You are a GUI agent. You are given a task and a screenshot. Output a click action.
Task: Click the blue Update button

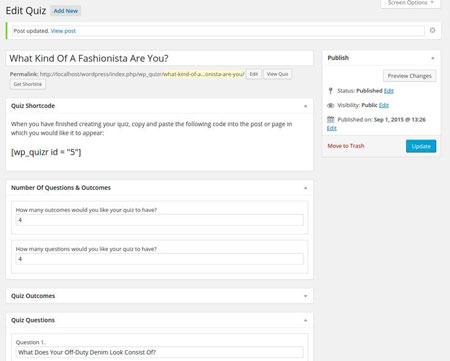[x=421, y=146]
